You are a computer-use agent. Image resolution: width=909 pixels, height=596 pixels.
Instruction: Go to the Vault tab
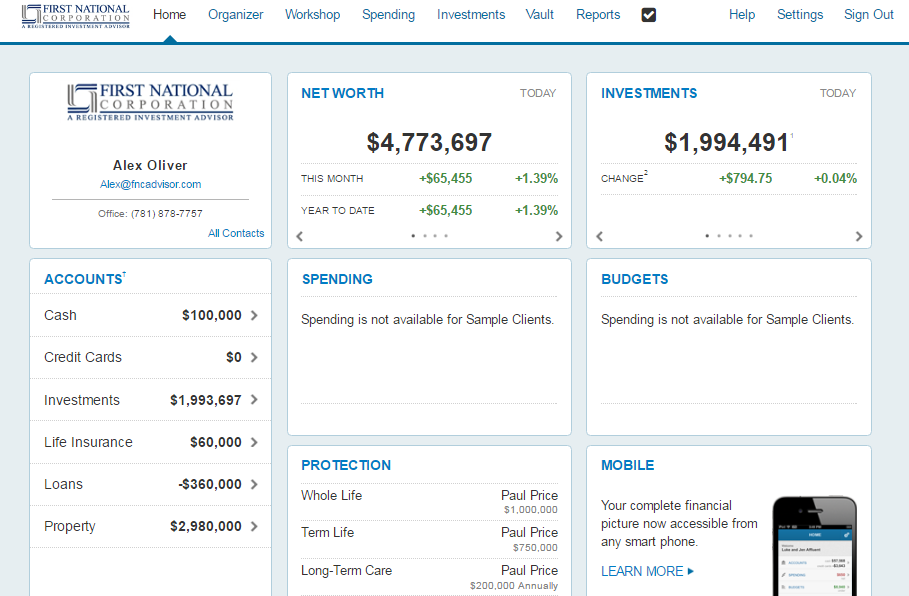click(540, 14)
